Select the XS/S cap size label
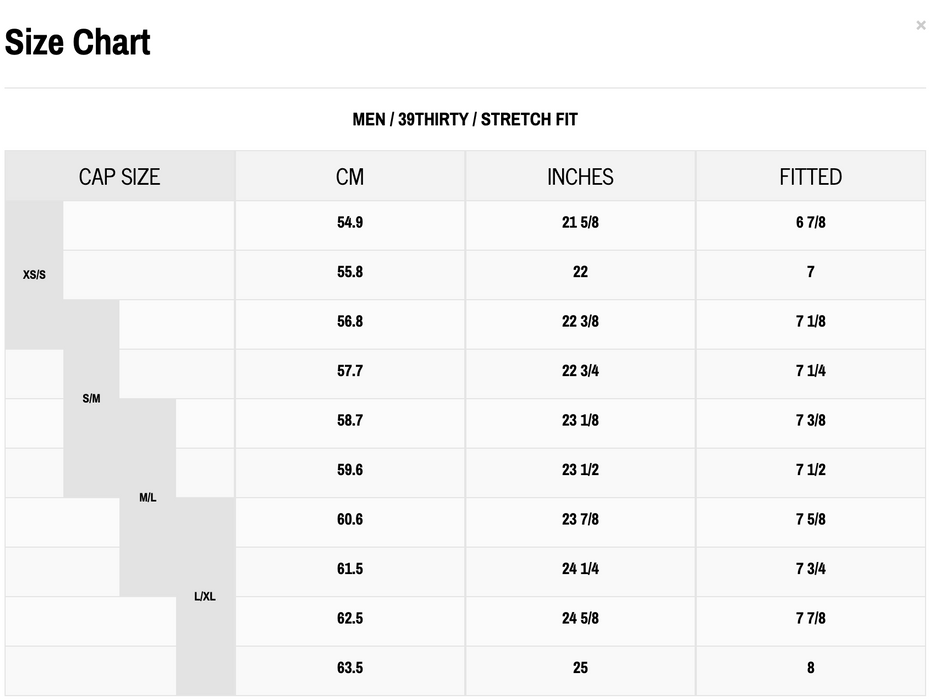This screenshot has width=929, height=700. [34, 274]
